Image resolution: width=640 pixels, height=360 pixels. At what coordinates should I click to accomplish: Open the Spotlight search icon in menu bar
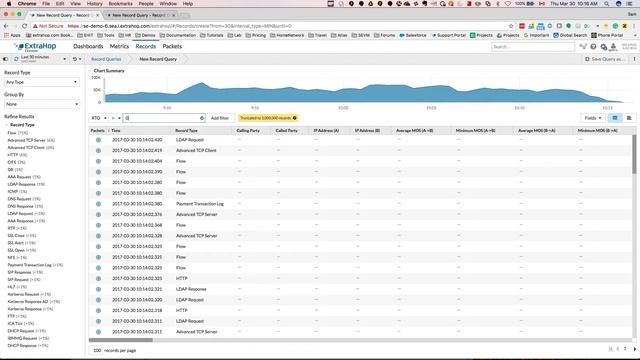point(607,4)
